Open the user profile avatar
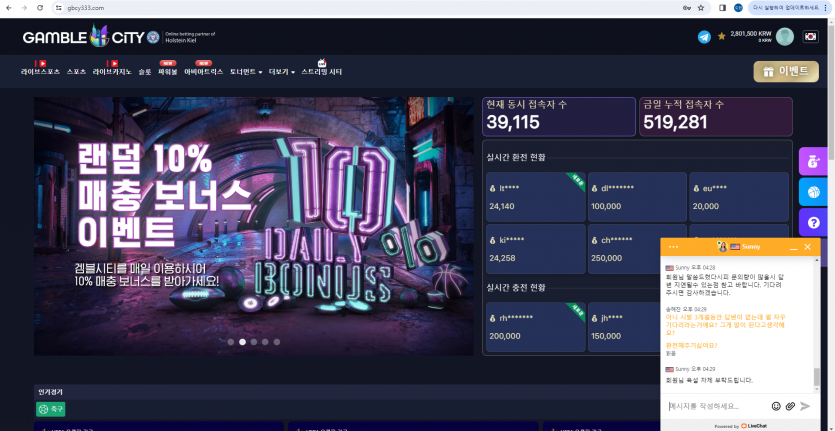The image size is (835, 431). click(x=784, y=37)
